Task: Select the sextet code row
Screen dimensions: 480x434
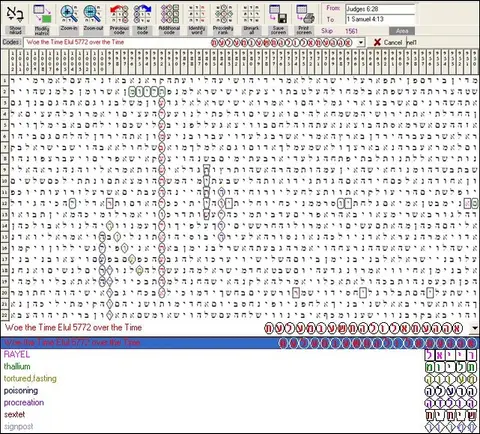Action: coord(240,415)
